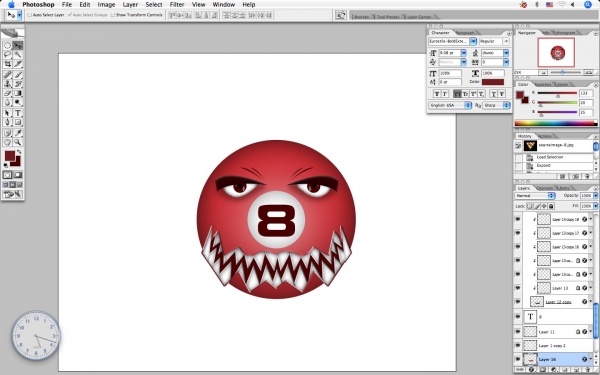This screenshot has height=375, width=600.
Task: Select the Brush tool
Action: pos(18,75)
